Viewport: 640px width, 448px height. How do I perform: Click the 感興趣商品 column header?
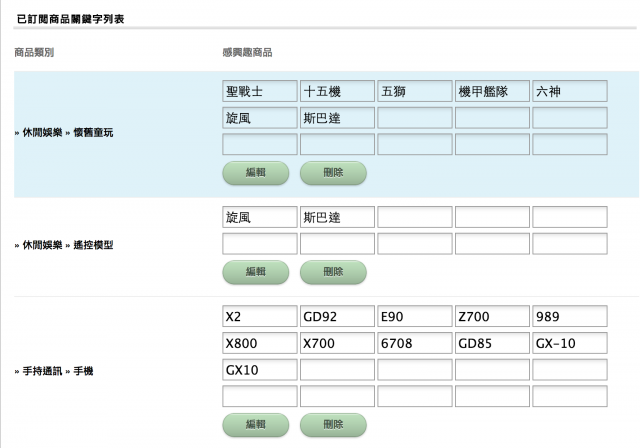[x=247, y=53]
